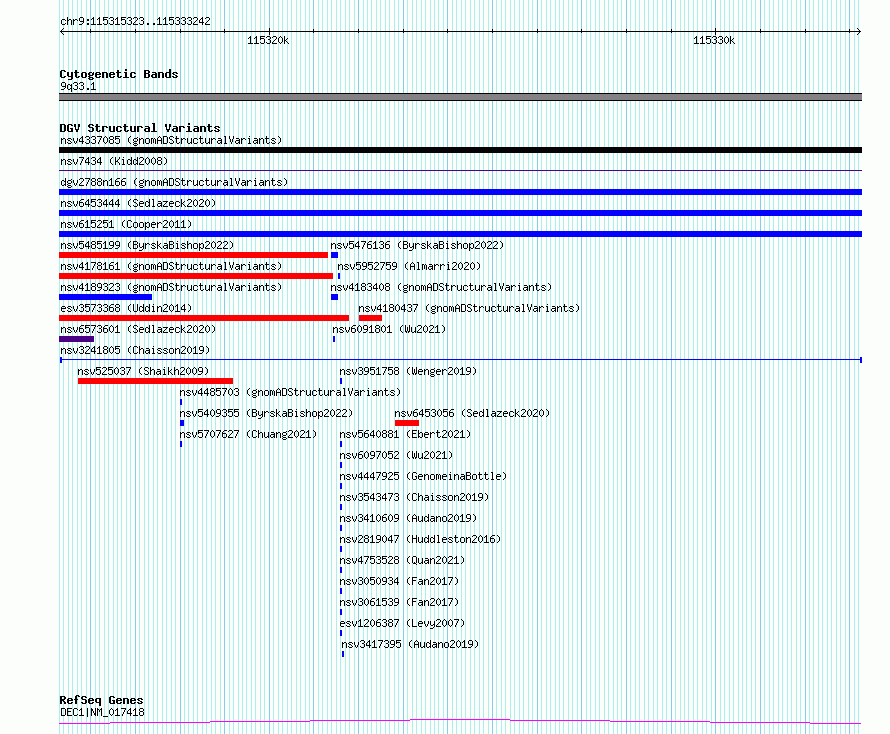The image size is (890, 734).
Task: Click the Cytogenetic Bands track title
Action: (119, 74)
